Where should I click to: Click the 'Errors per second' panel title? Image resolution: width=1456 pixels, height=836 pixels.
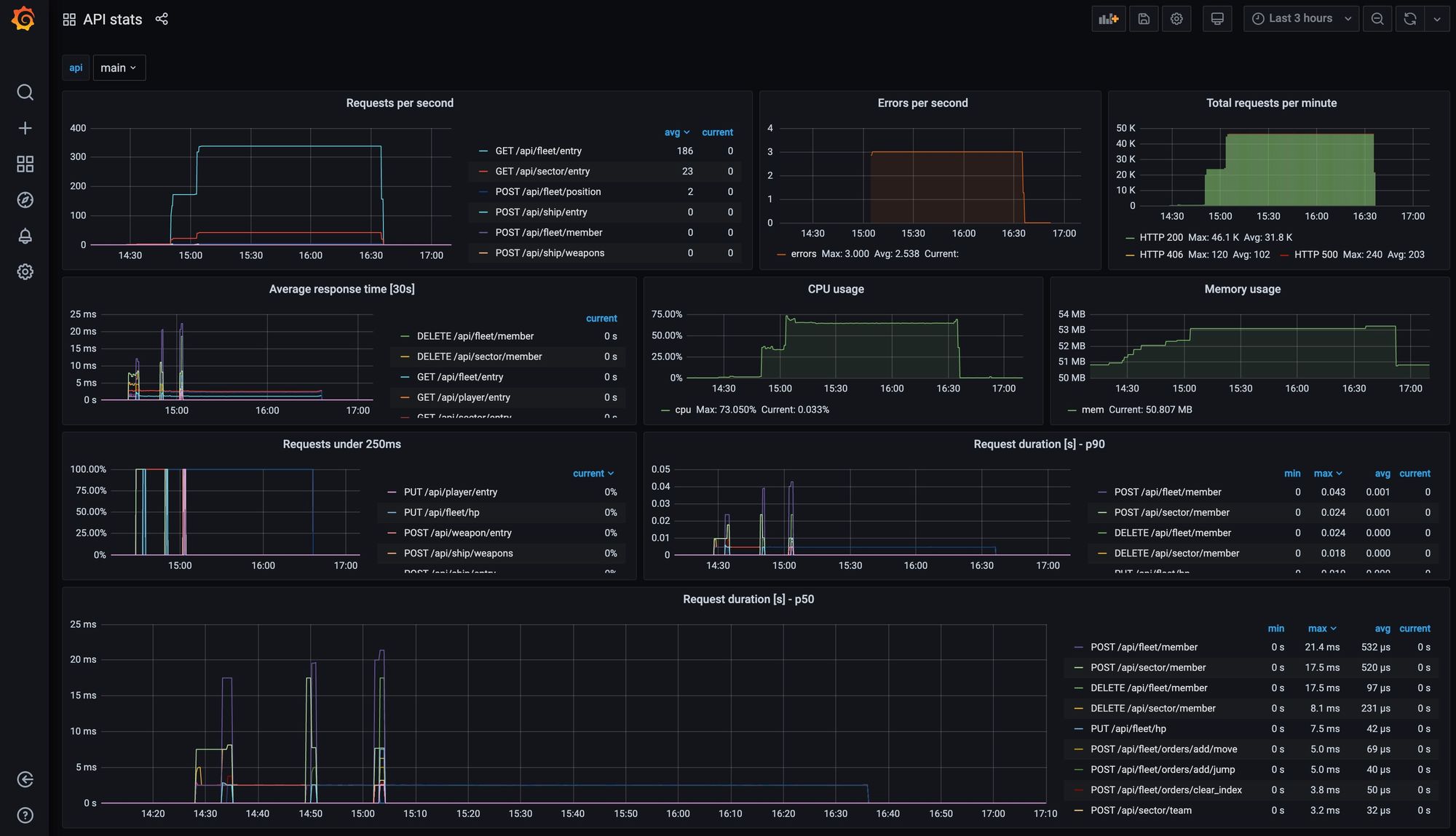922,103
